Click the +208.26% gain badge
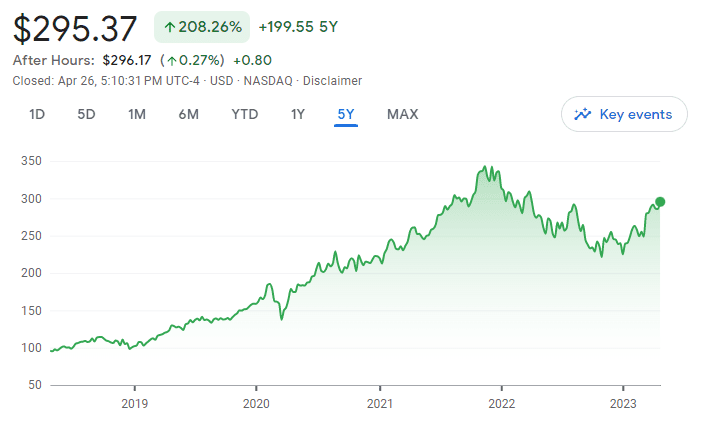This screenshot has width=704, height=424. pos(202,27)
